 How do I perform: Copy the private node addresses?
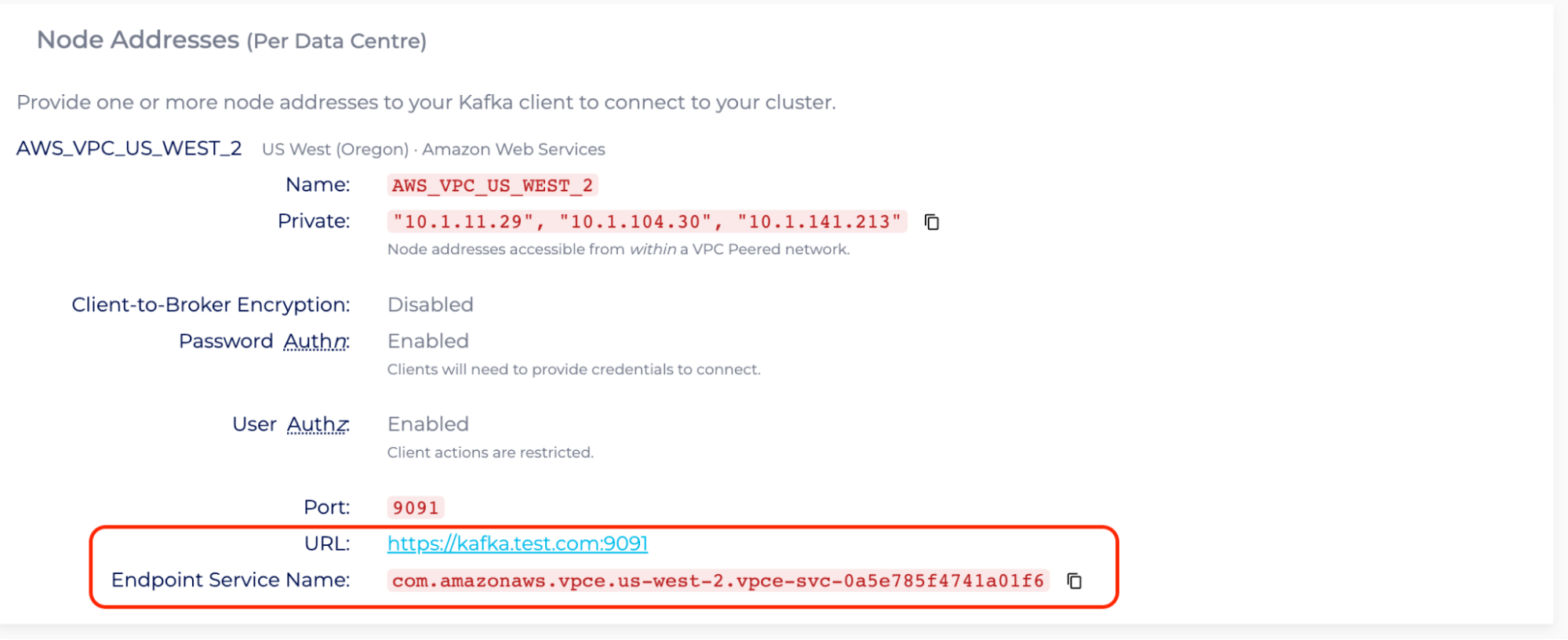932,223
